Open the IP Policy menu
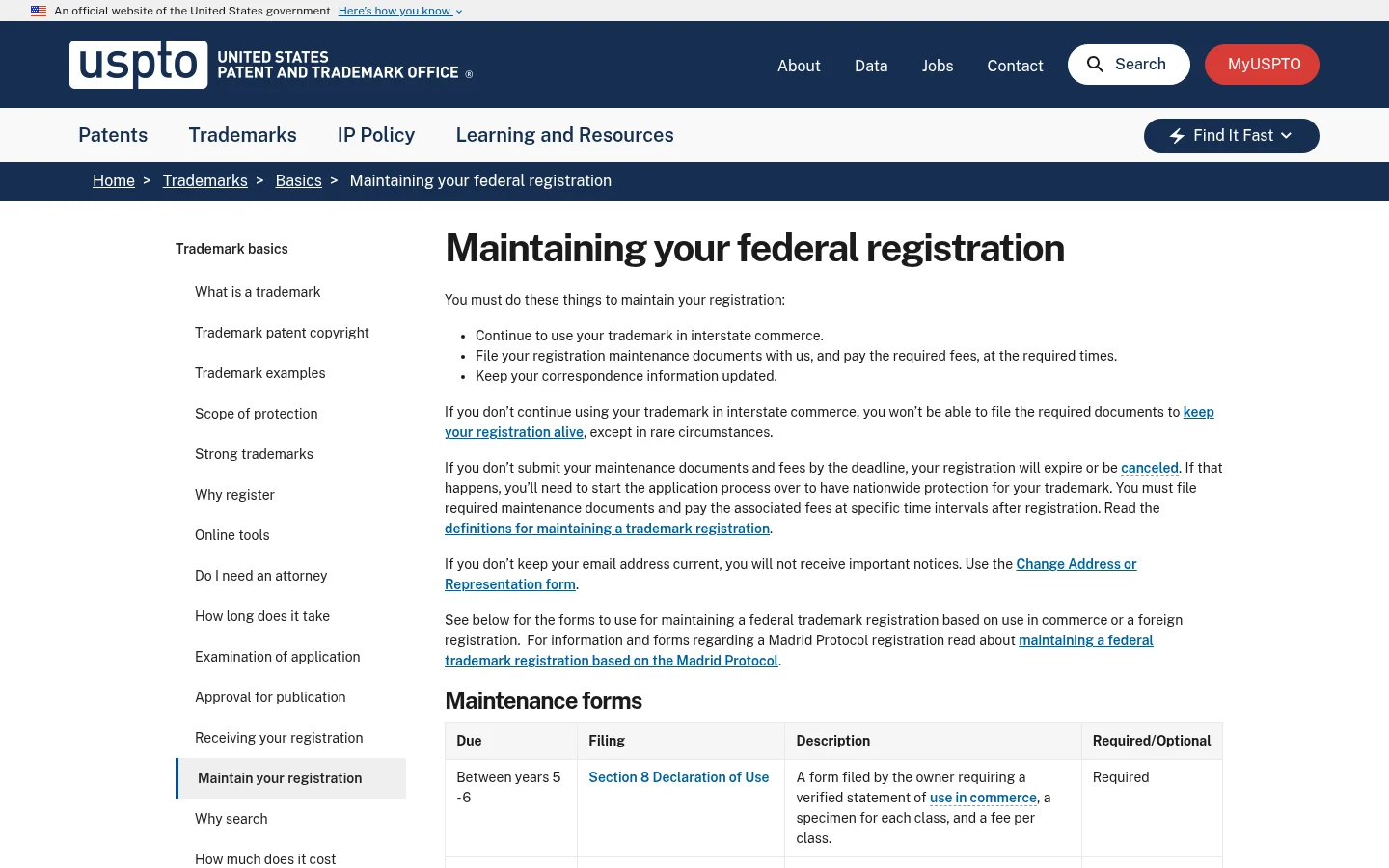 point(376,135)
